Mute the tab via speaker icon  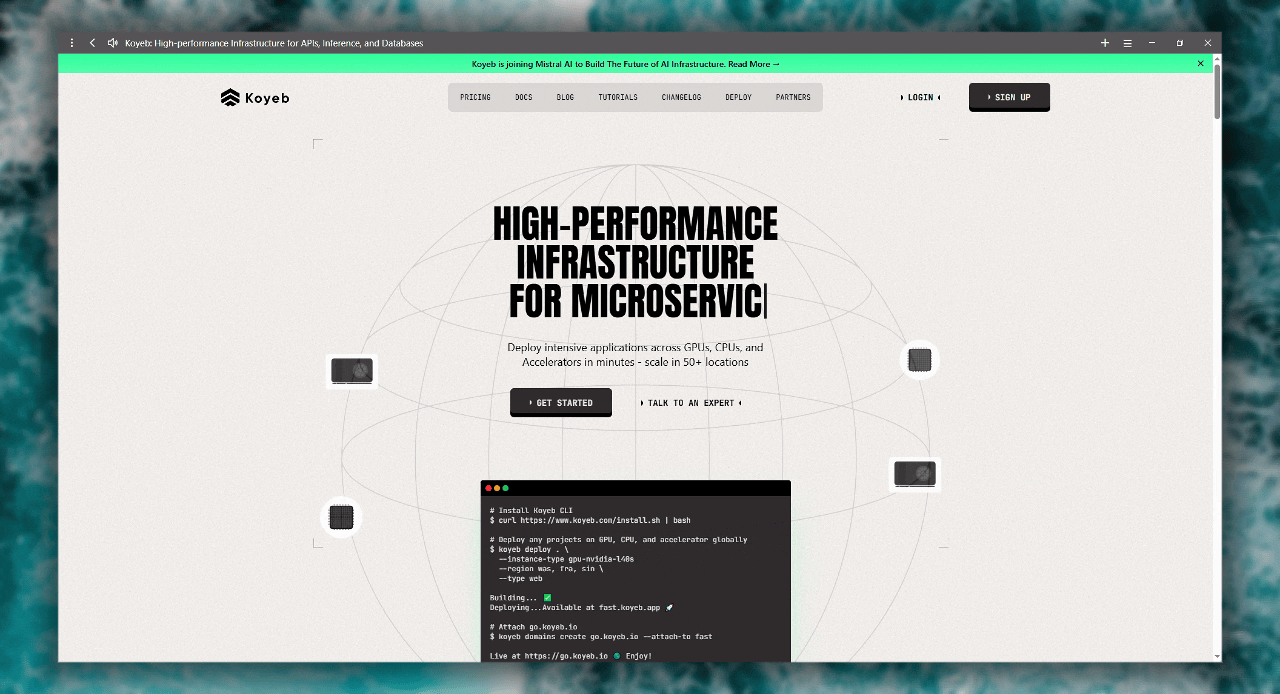click(113, 43)
